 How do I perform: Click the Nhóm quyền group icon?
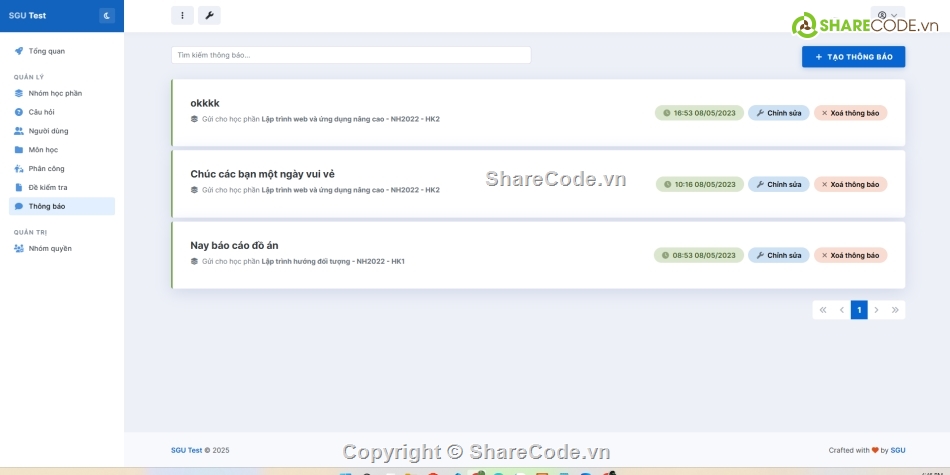pos(19,248)
